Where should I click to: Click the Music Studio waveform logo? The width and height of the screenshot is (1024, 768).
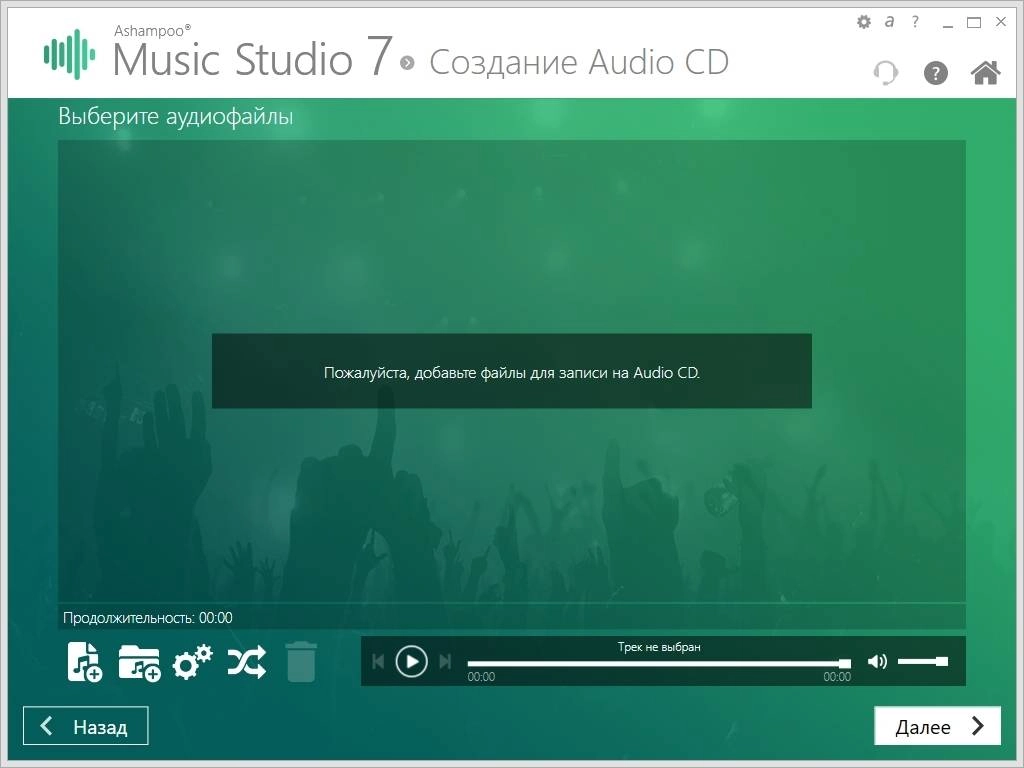tap(69, 54)
